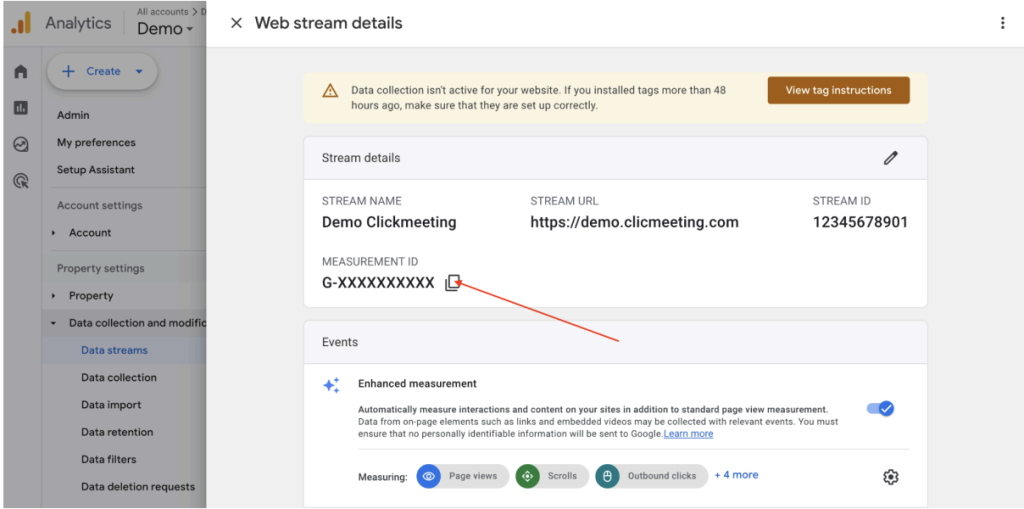Click the View tag instructions button

tap(838, 90)
